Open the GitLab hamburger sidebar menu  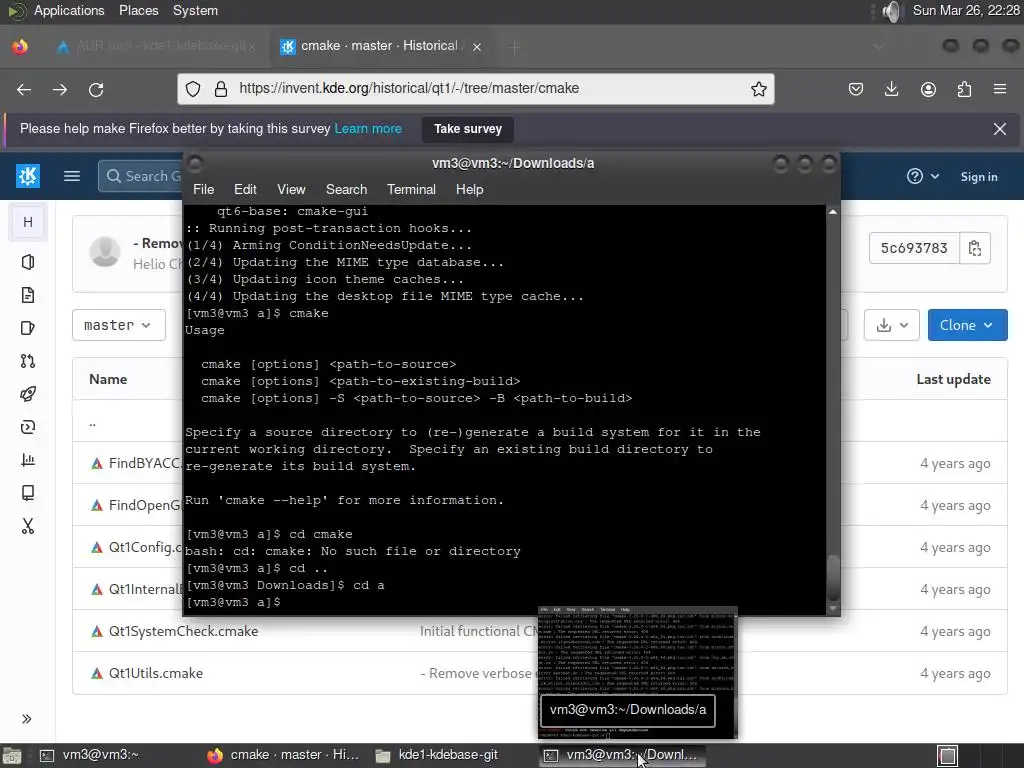click(x=72, y=176)
